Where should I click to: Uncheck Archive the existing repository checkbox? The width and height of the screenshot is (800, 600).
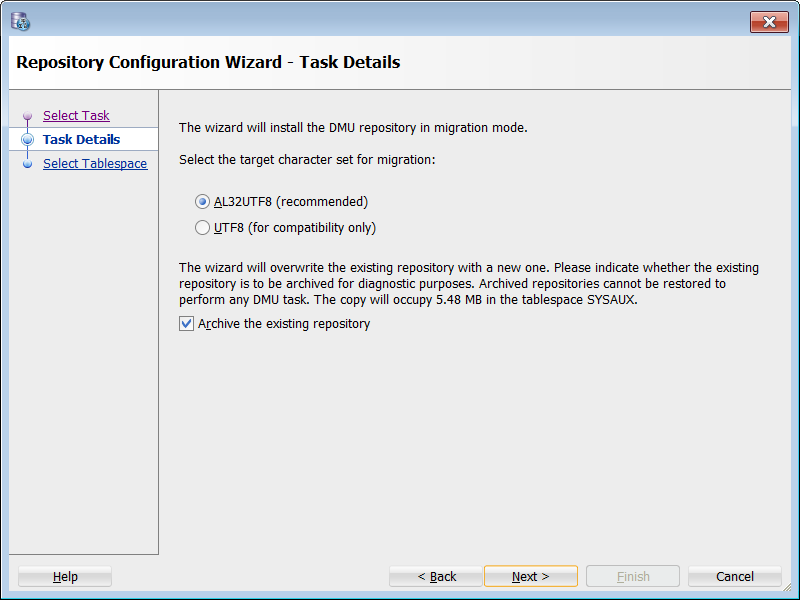click(186, 323)
